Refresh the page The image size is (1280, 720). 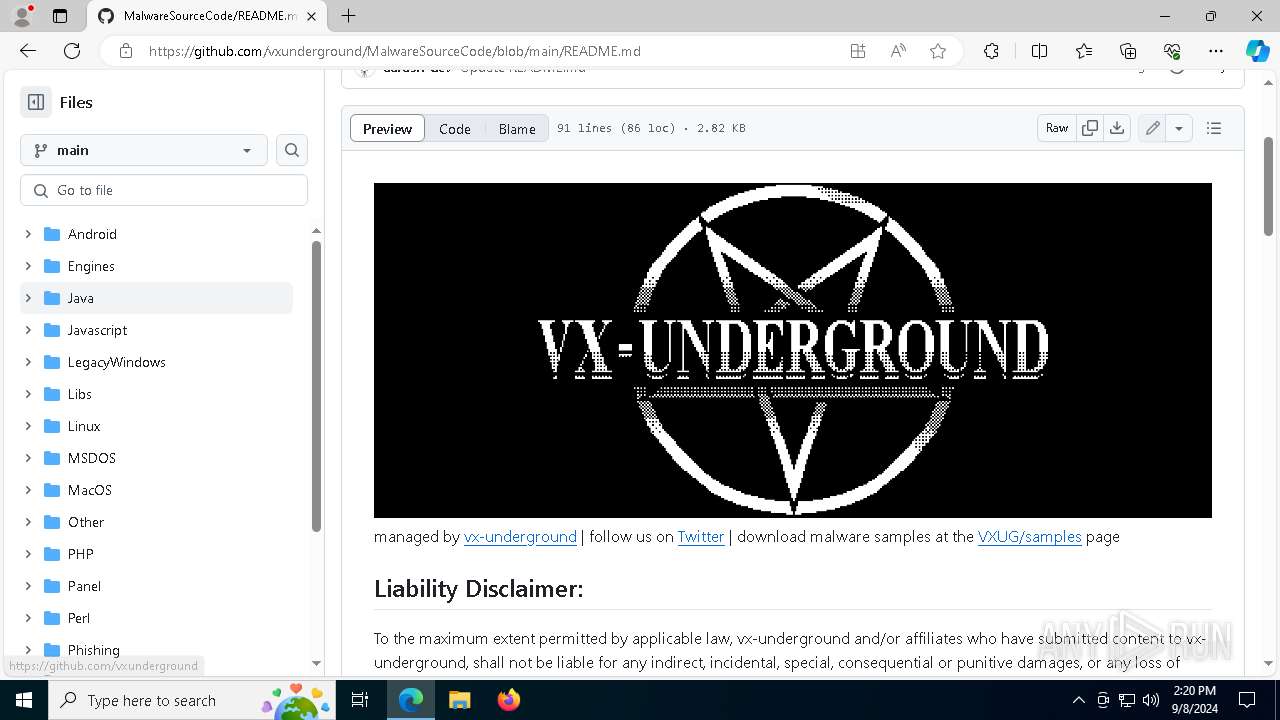click(x=72, y=51)
